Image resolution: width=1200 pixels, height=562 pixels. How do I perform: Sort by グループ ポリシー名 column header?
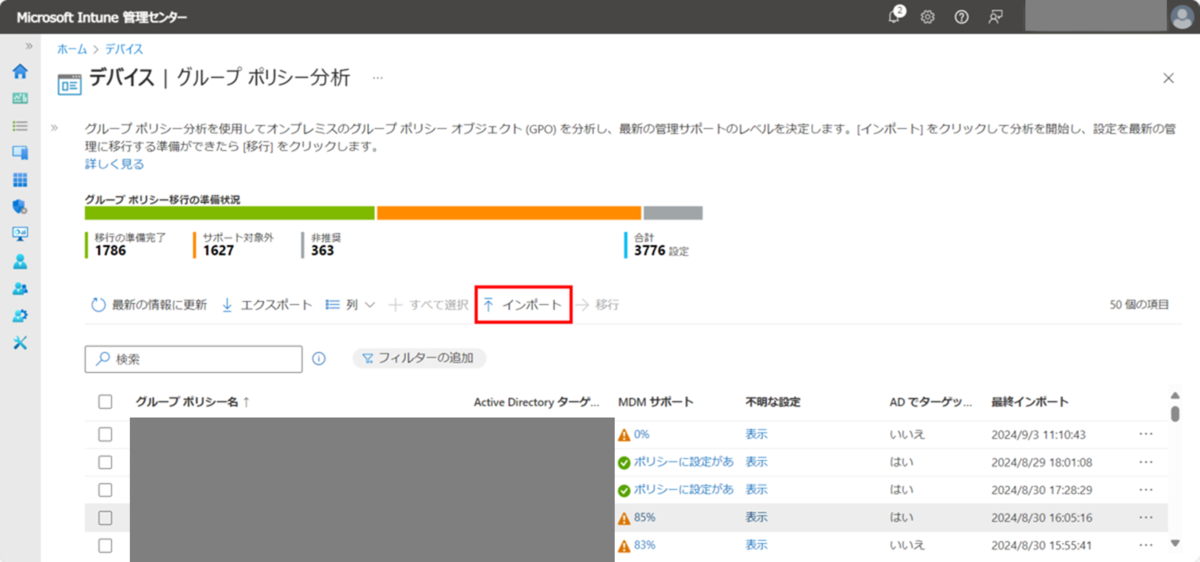[x=192, y=402]
